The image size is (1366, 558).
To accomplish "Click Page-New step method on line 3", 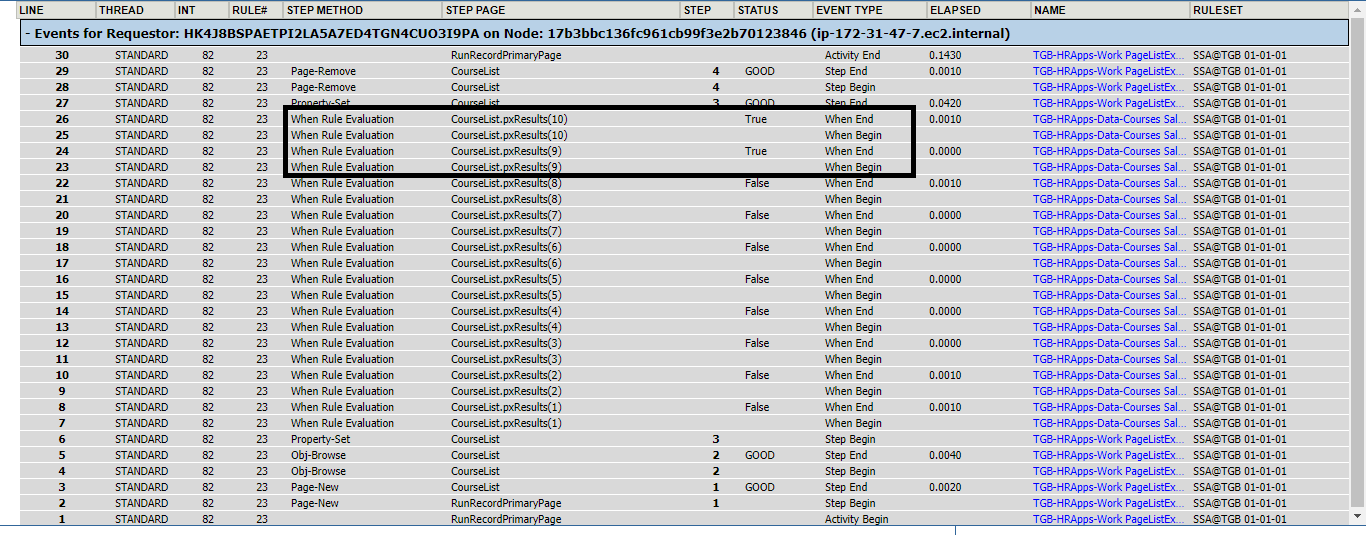I will [315, 487].
